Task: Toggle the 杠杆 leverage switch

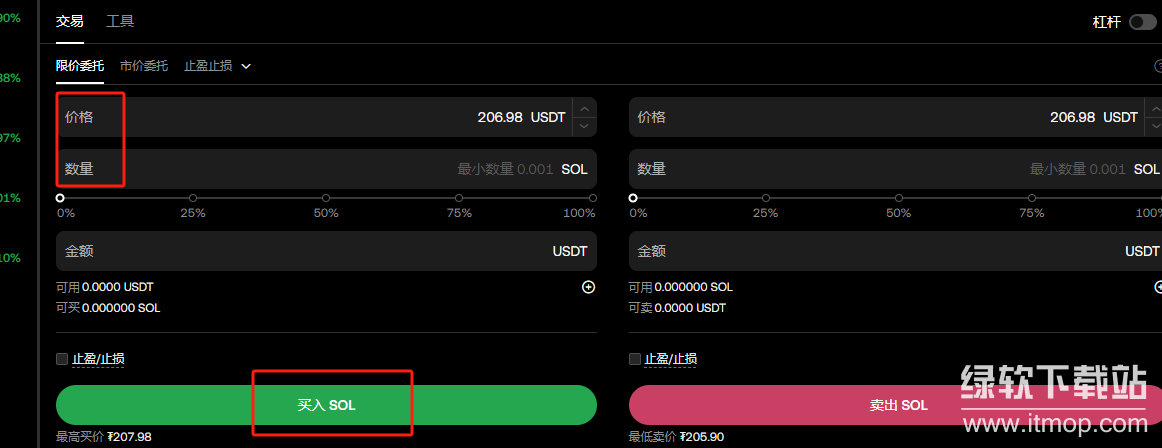Action: (1142, 22)
